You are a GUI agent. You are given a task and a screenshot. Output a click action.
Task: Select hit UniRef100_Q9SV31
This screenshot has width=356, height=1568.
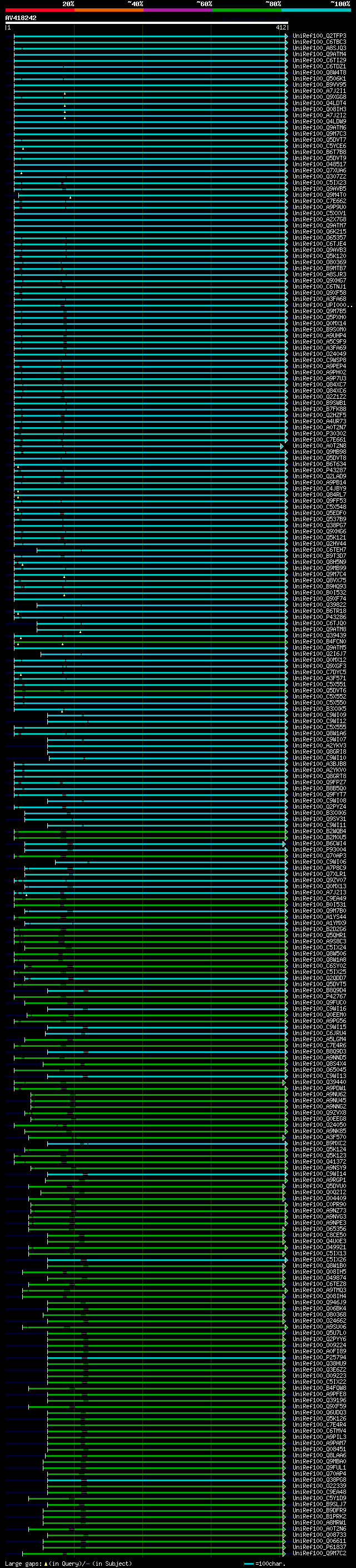pyautogui.click(x=319, y=819)
